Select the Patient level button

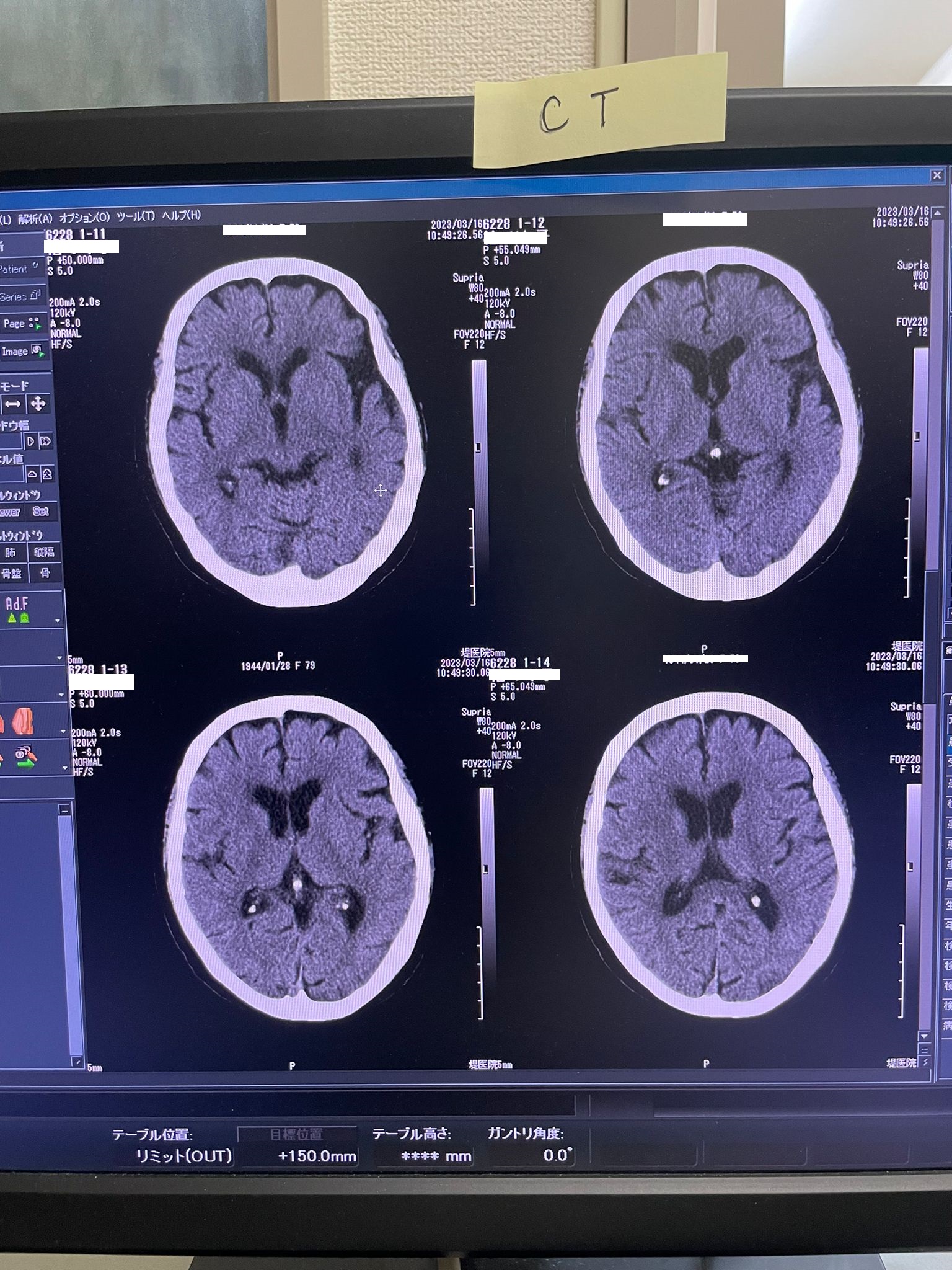(22, 269)
